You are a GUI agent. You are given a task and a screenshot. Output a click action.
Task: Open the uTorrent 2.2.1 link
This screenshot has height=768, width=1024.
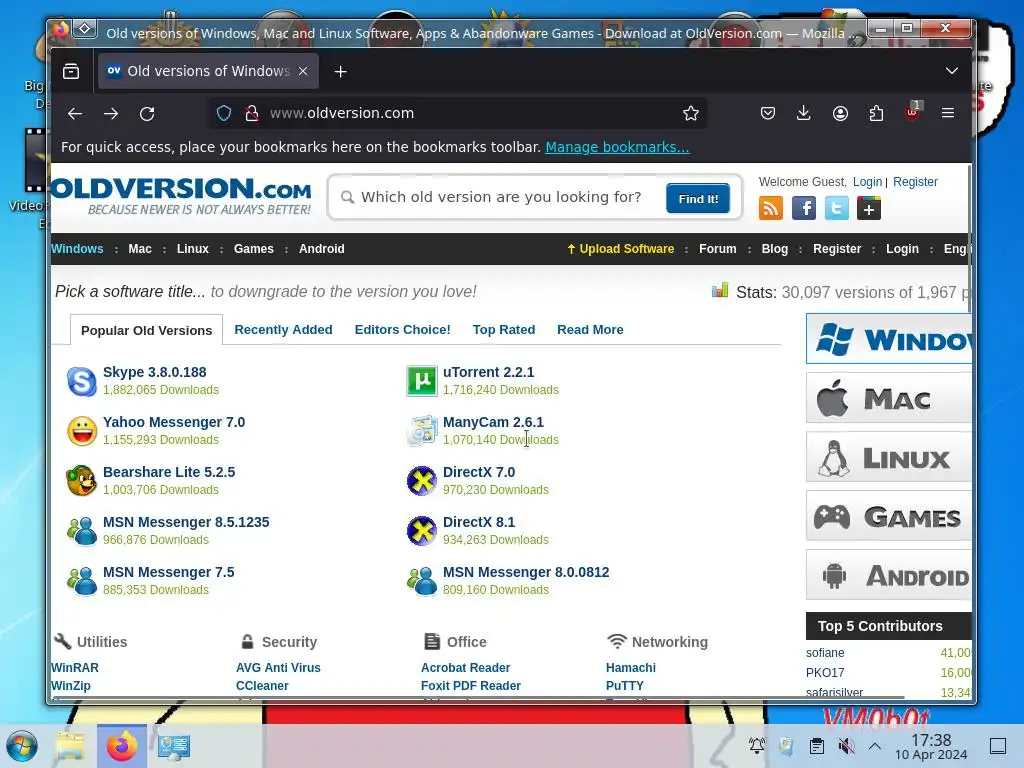tap(488, 372)
